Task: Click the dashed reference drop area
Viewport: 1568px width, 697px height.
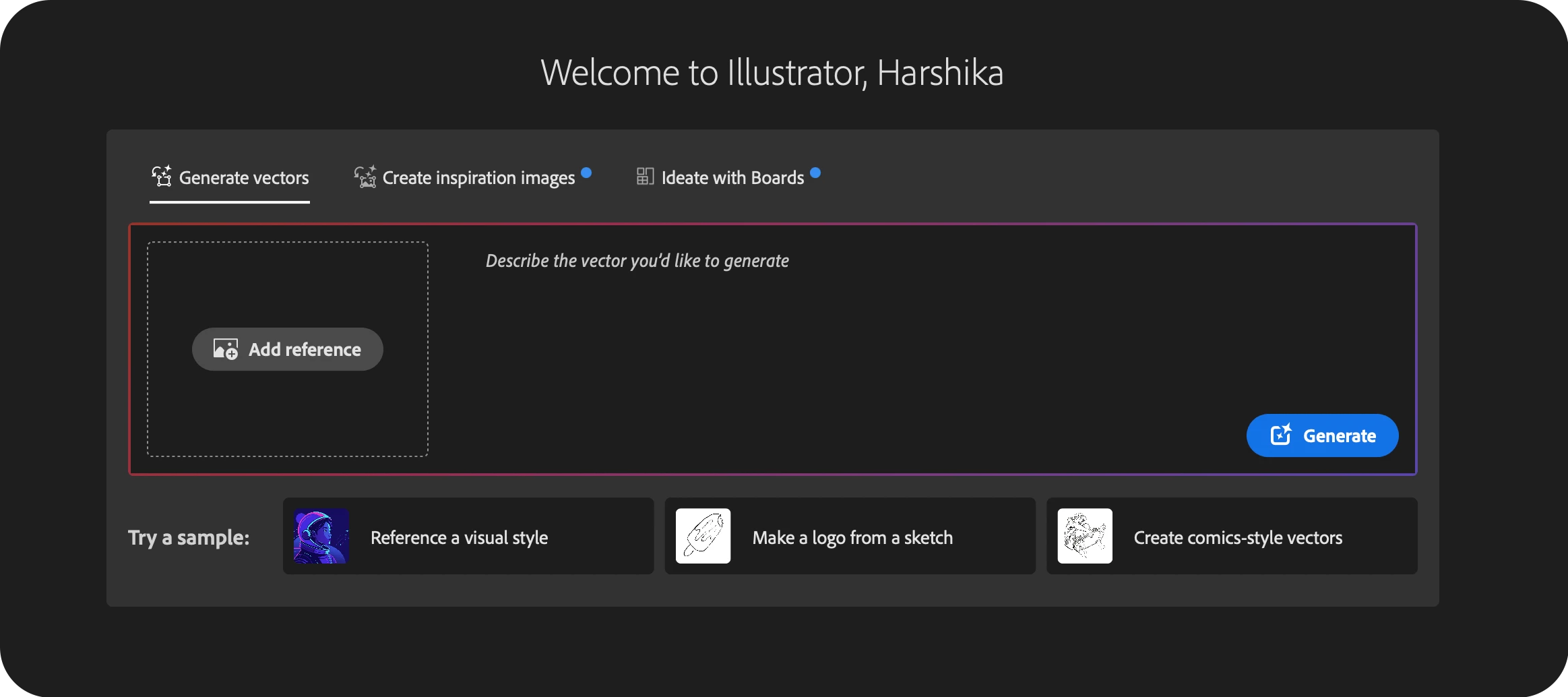Action: [288, 349]
